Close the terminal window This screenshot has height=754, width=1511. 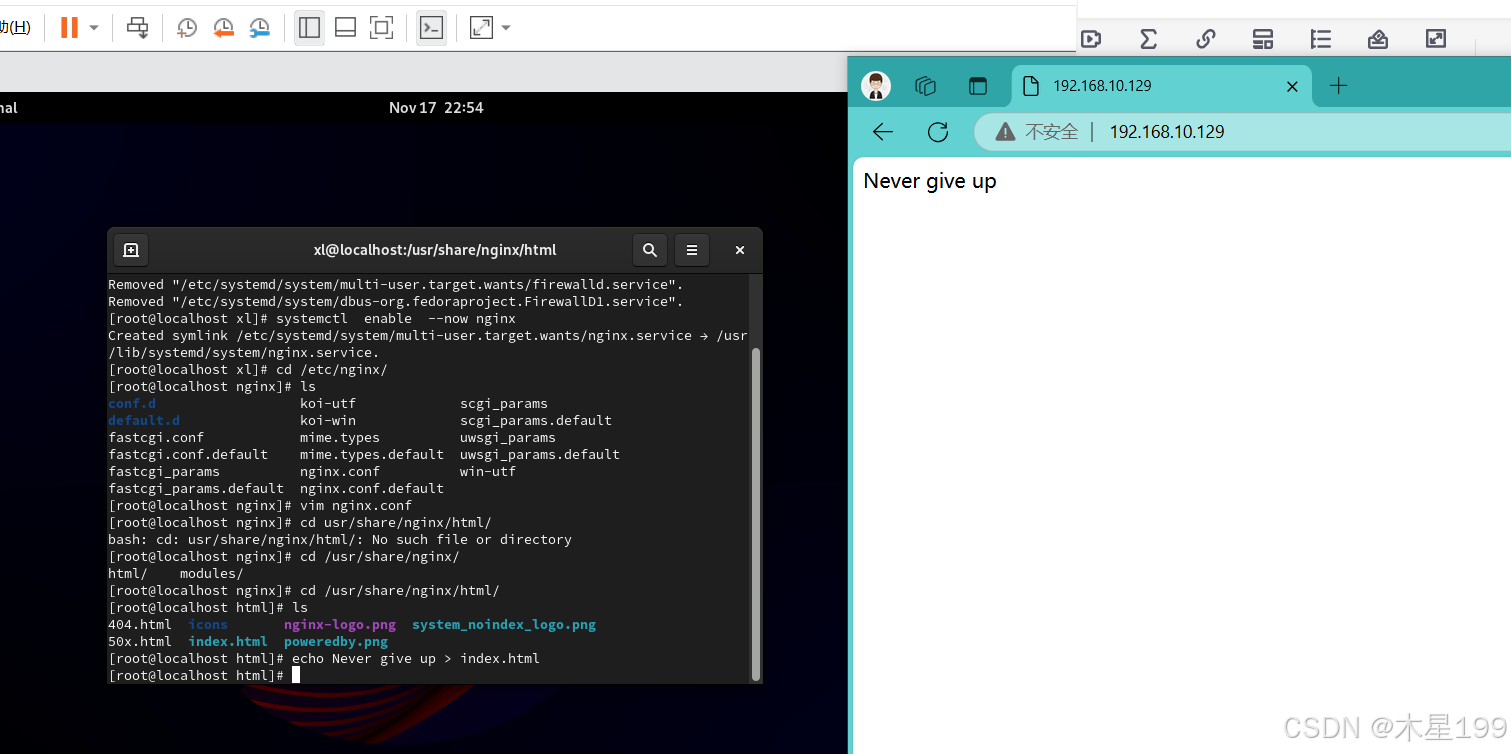[x=740, y=250]
